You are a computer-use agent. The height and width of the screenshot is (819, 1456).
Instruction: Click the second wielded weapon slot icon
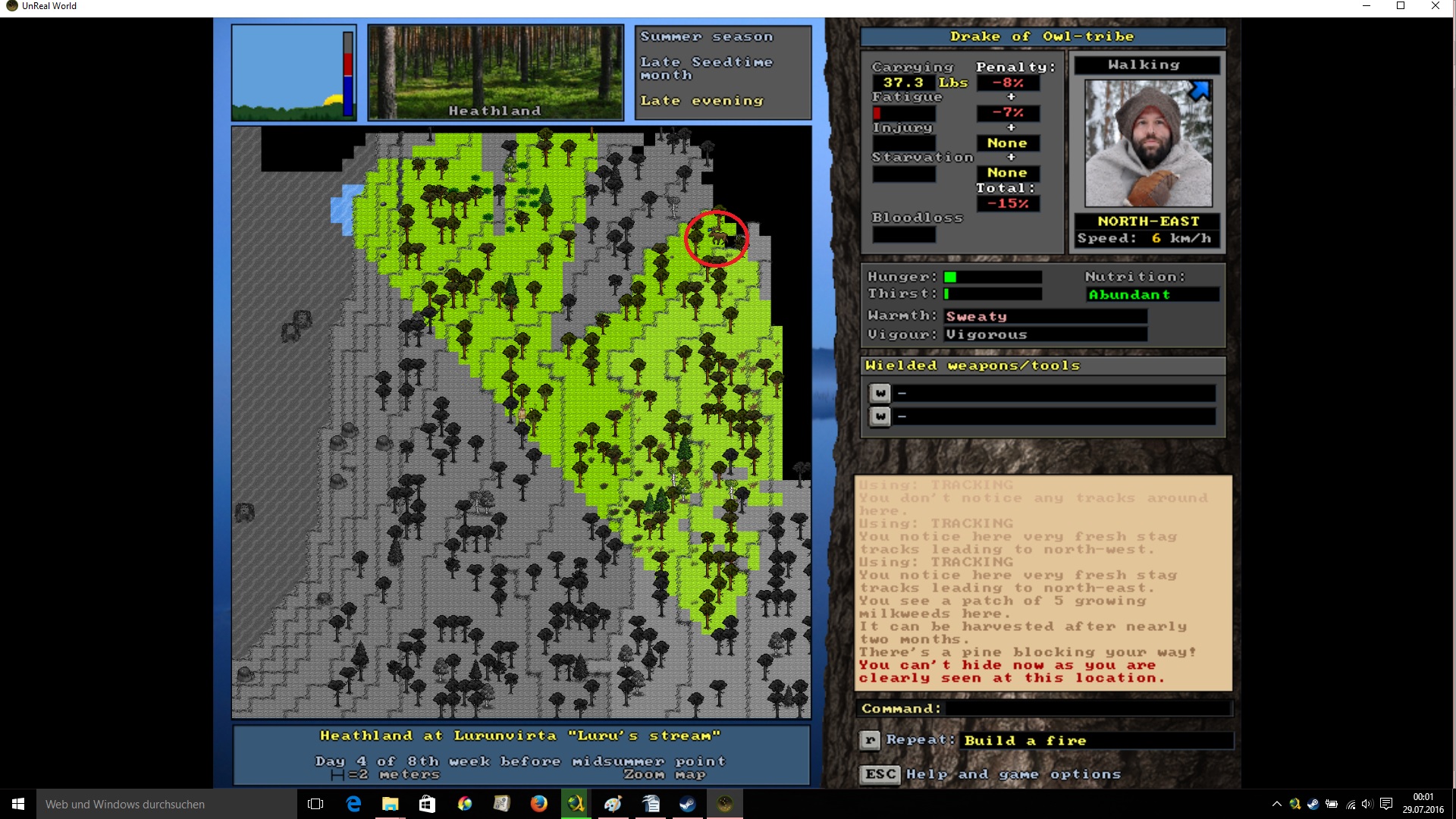pyautogui.click(x=880, y=416)
